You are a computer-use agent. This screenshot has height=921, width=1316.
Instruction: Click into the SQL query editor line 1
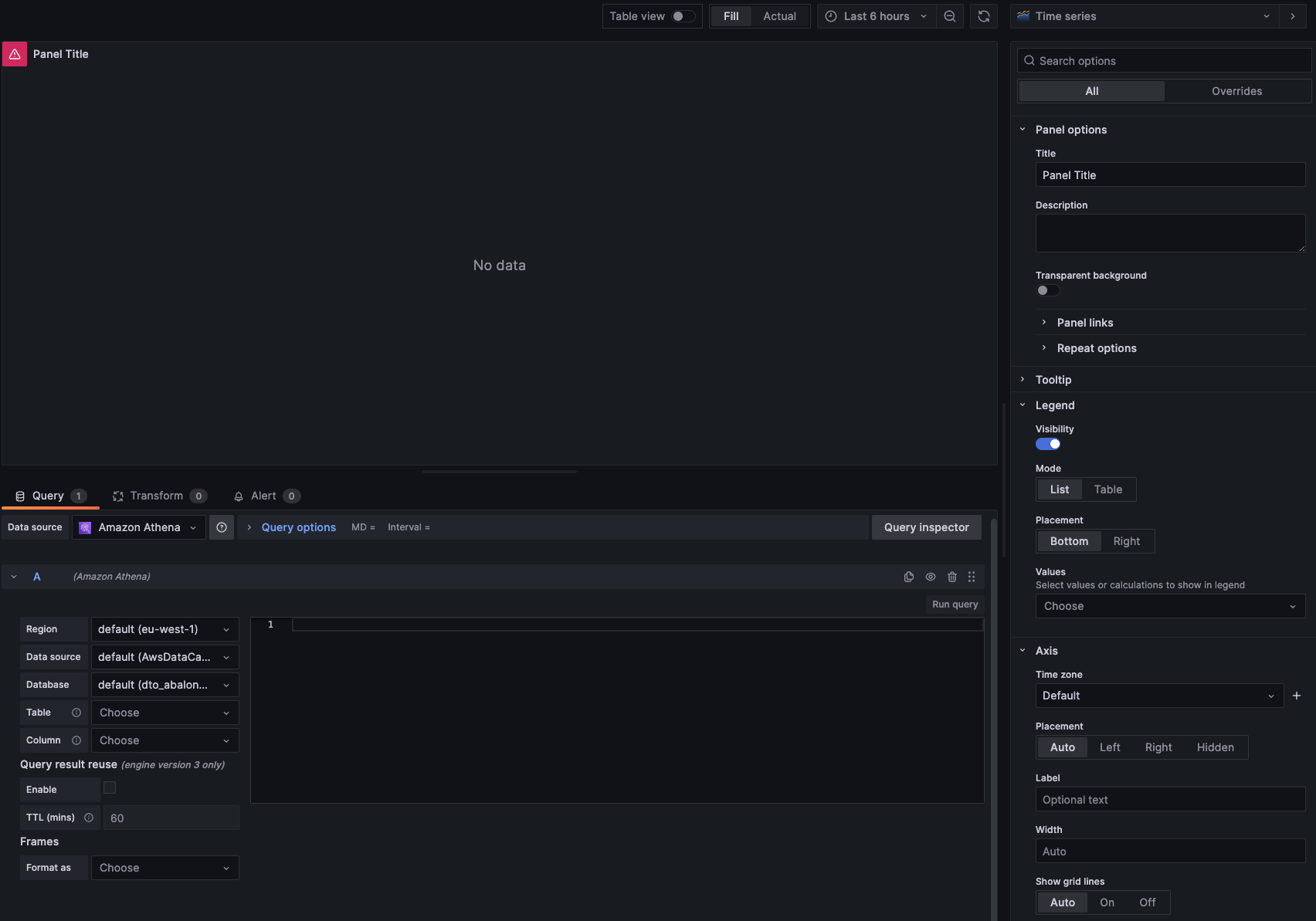(x=637, y=625)
